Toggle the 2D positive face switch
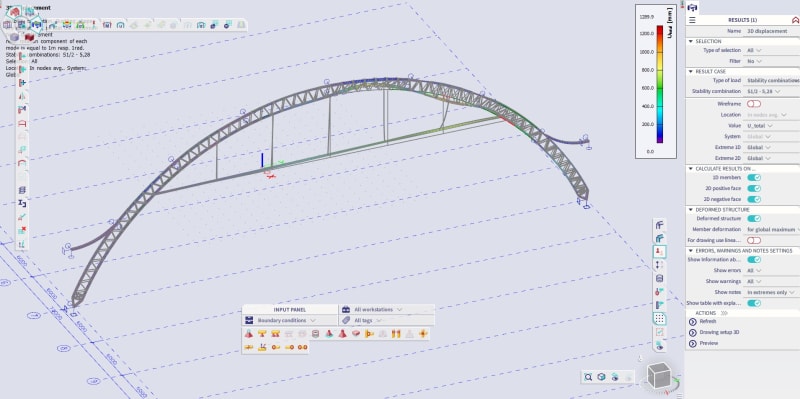800x399 pixels. (x=754, y=188)
